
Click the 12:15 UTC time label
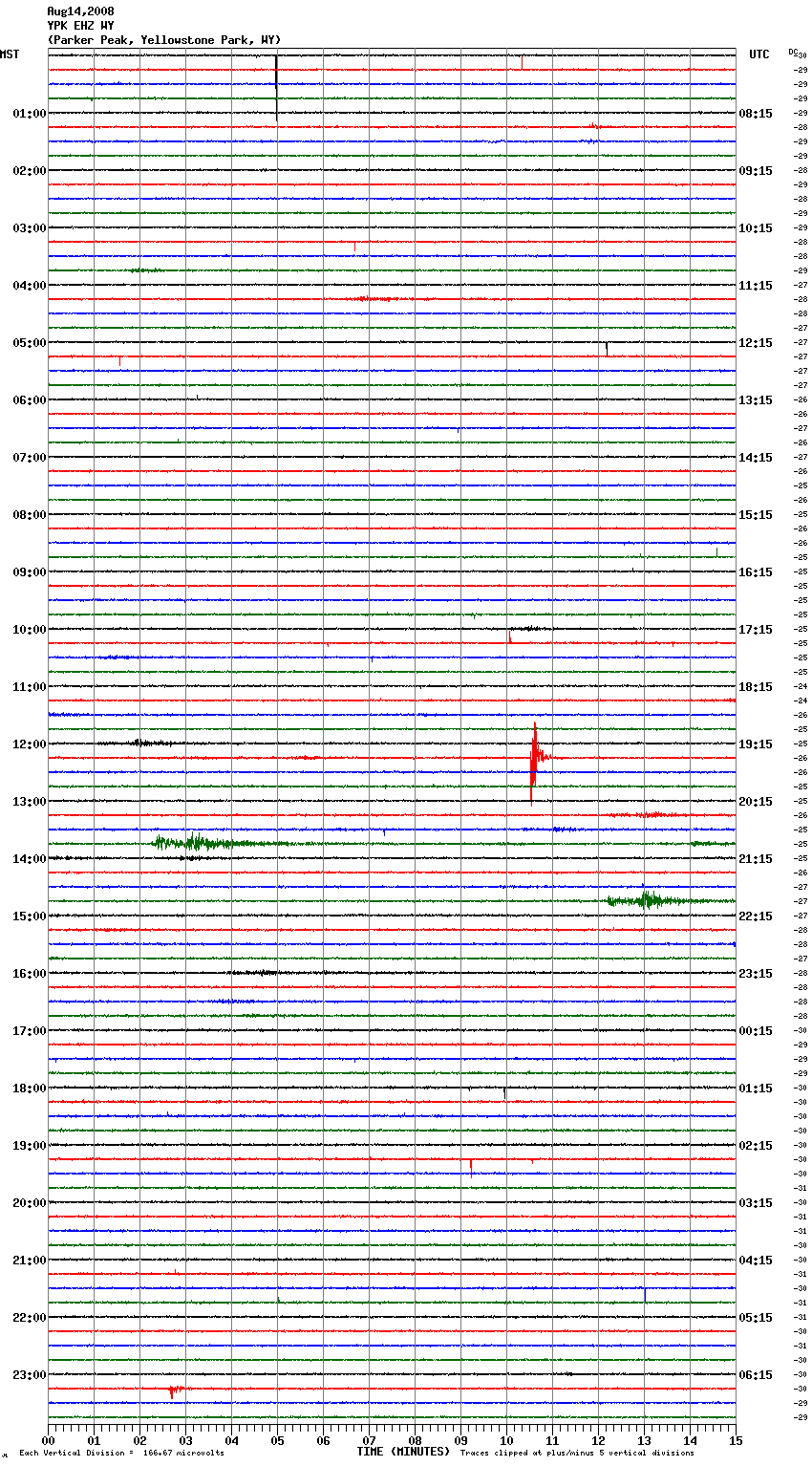coord(756,343)
